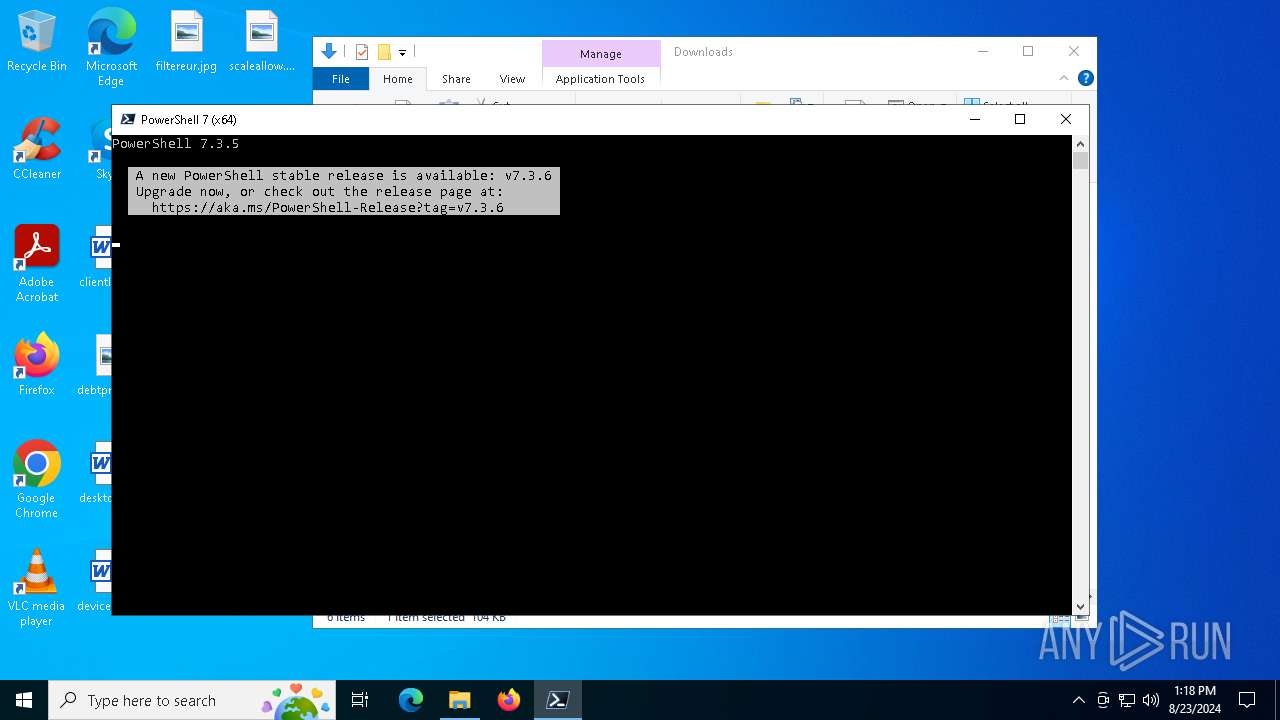Click the 'PowerShell 7.3.5' version line

[x=176, y=144]
